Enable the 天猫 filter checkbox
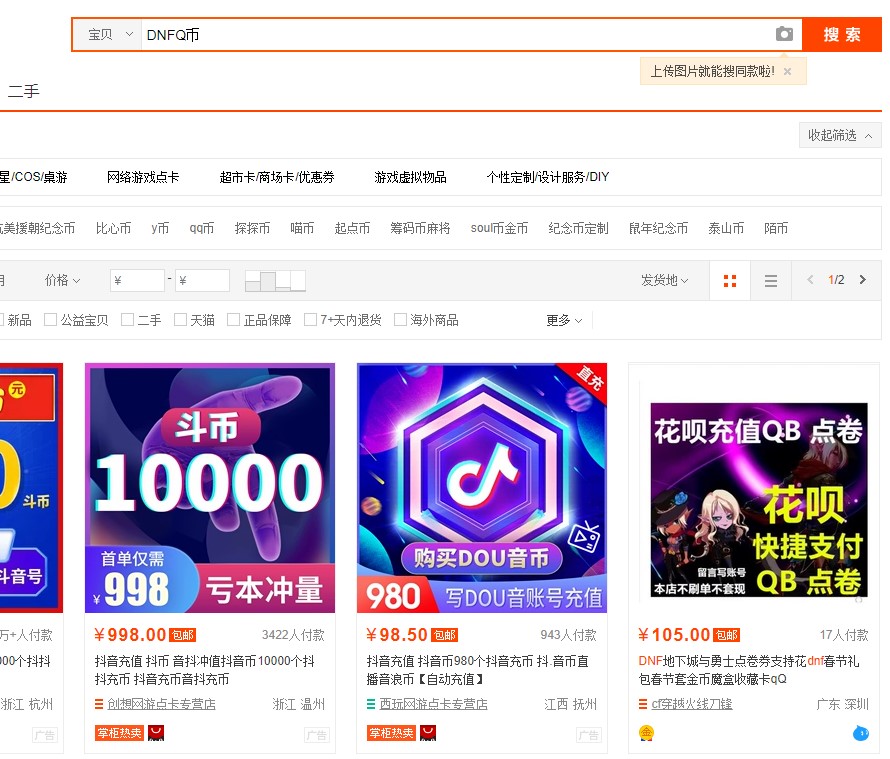 (x=180, y=320)
